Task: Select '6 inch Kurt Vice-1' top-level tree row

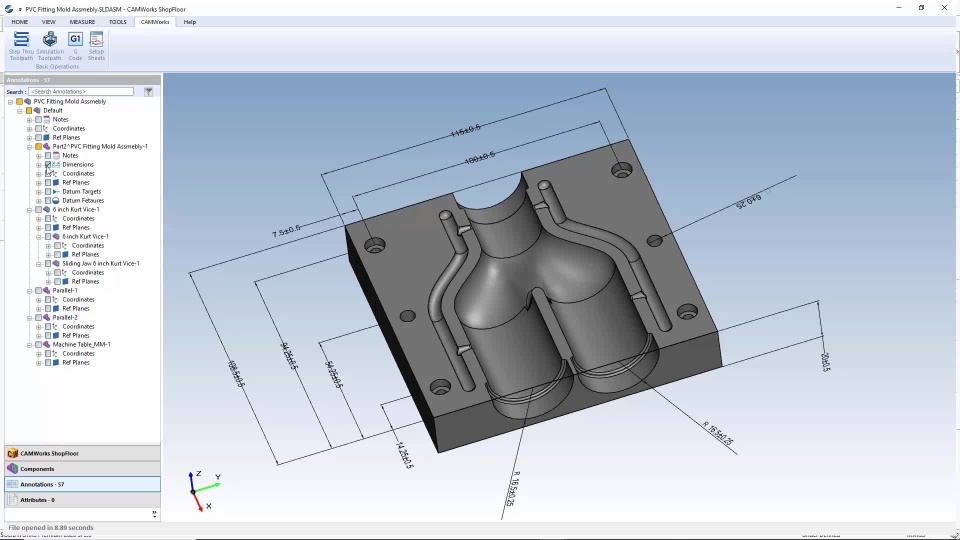Action: (x=76, y=210)
